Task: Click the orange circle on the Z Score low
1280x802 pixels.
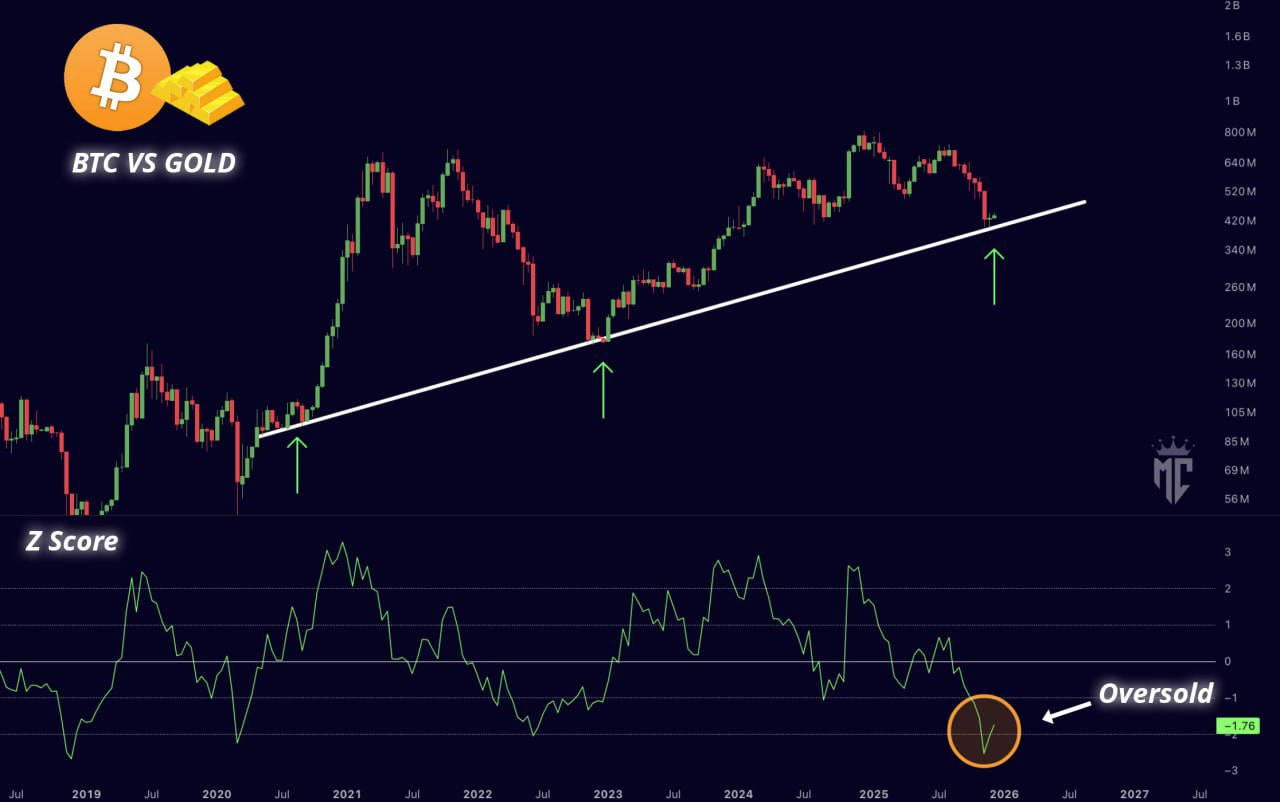Action: coord(983,731)
